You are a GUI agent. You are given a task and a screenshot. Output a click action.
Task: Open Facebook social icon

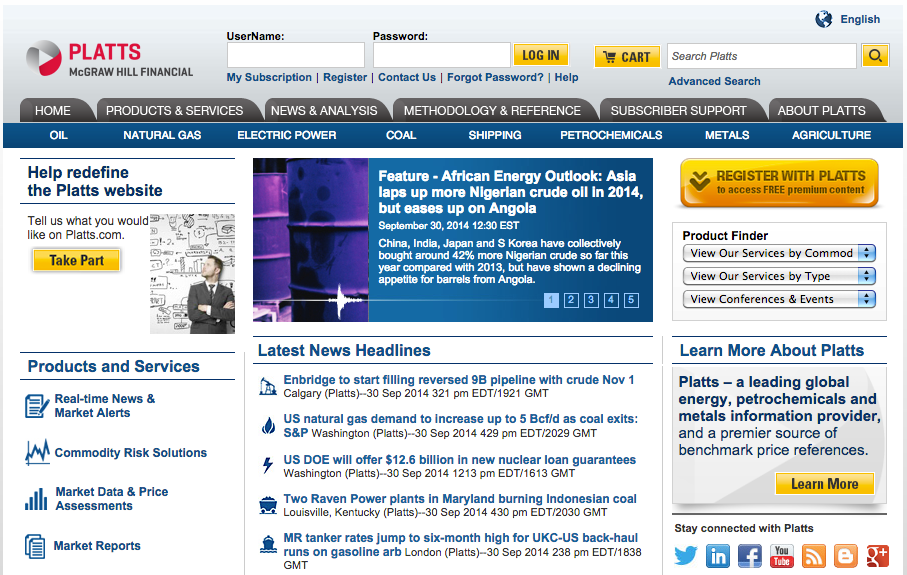click(750, 556)
